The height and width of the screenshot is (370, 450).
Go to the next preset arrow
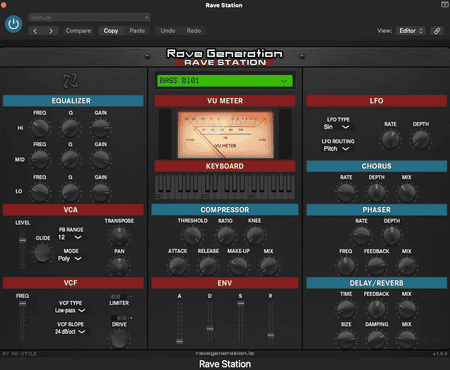[51, 31]
